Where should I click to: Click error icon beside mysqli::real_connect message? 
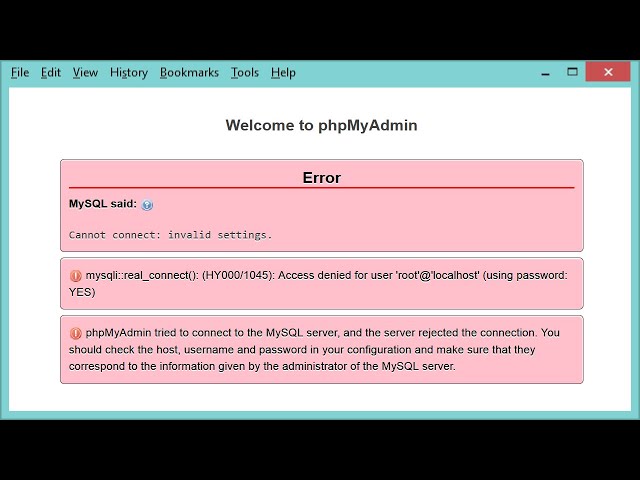coord(76,276)
